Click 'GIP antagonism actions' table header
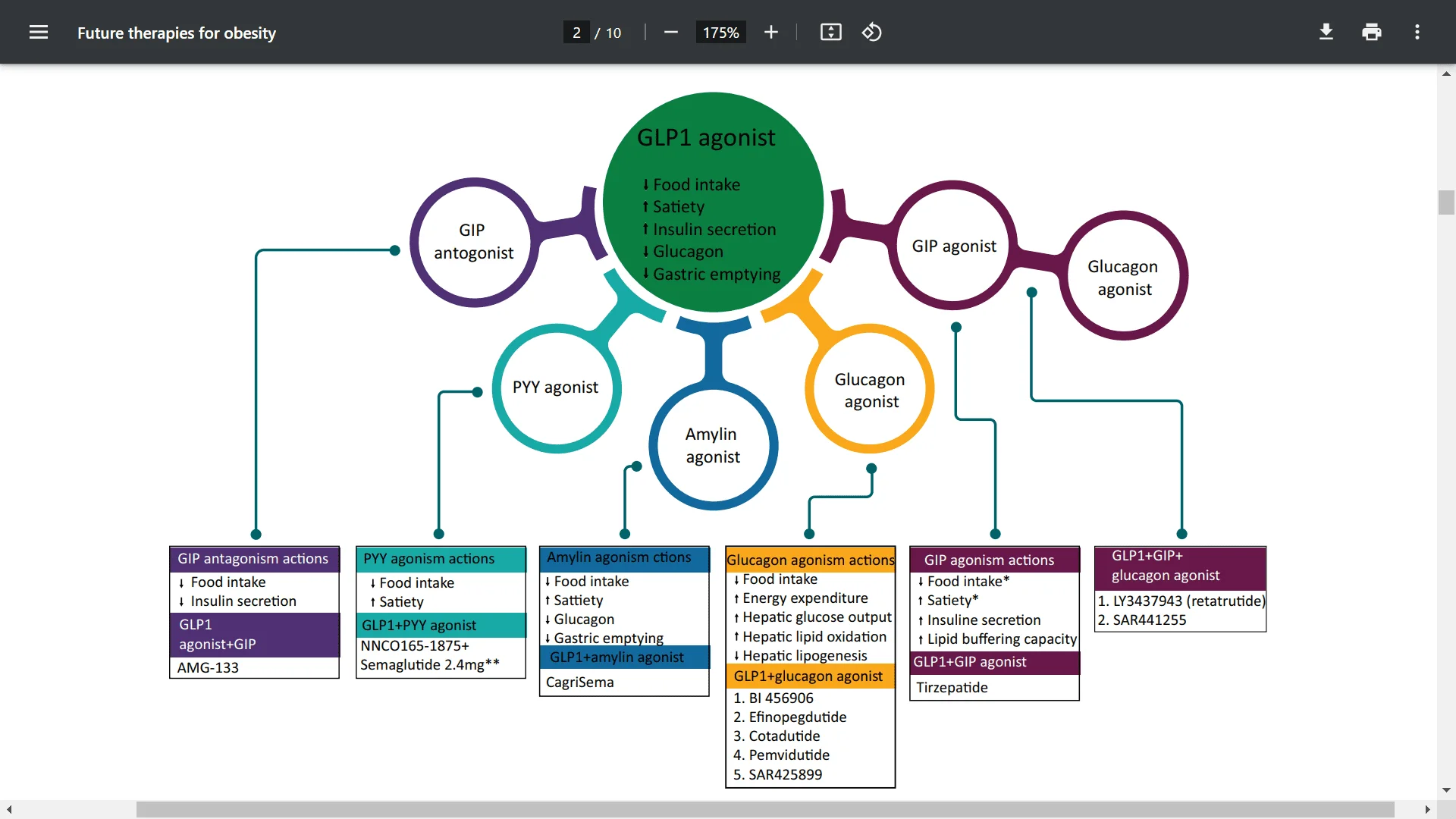 coord(253,559)
